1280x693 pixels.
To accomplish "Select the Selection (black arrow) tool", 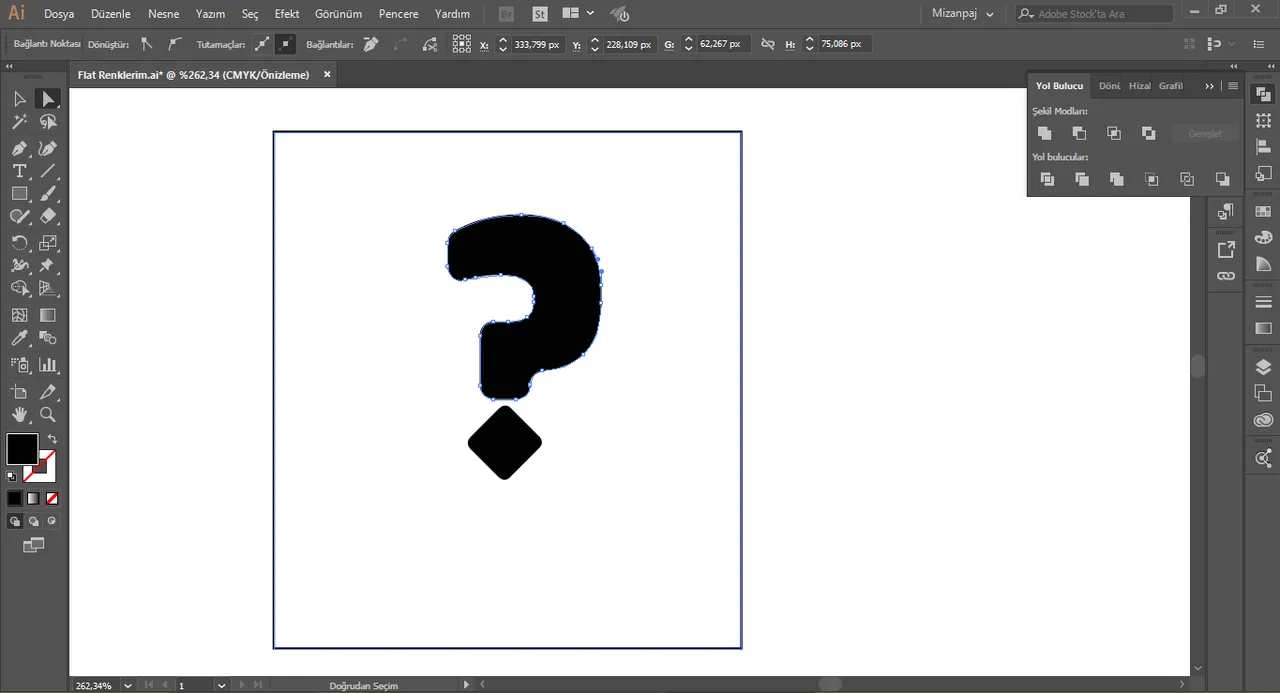I will pyautogui.click(x=20, y=98).
